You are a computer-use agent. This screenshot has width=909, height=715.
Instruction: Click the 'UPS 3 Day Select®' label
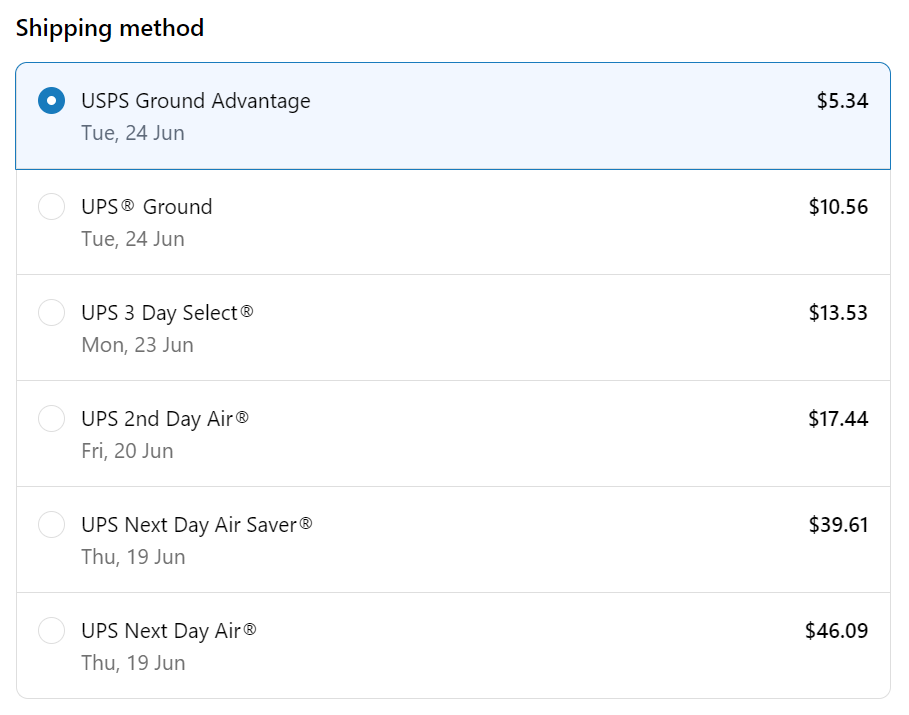point(168,314)
